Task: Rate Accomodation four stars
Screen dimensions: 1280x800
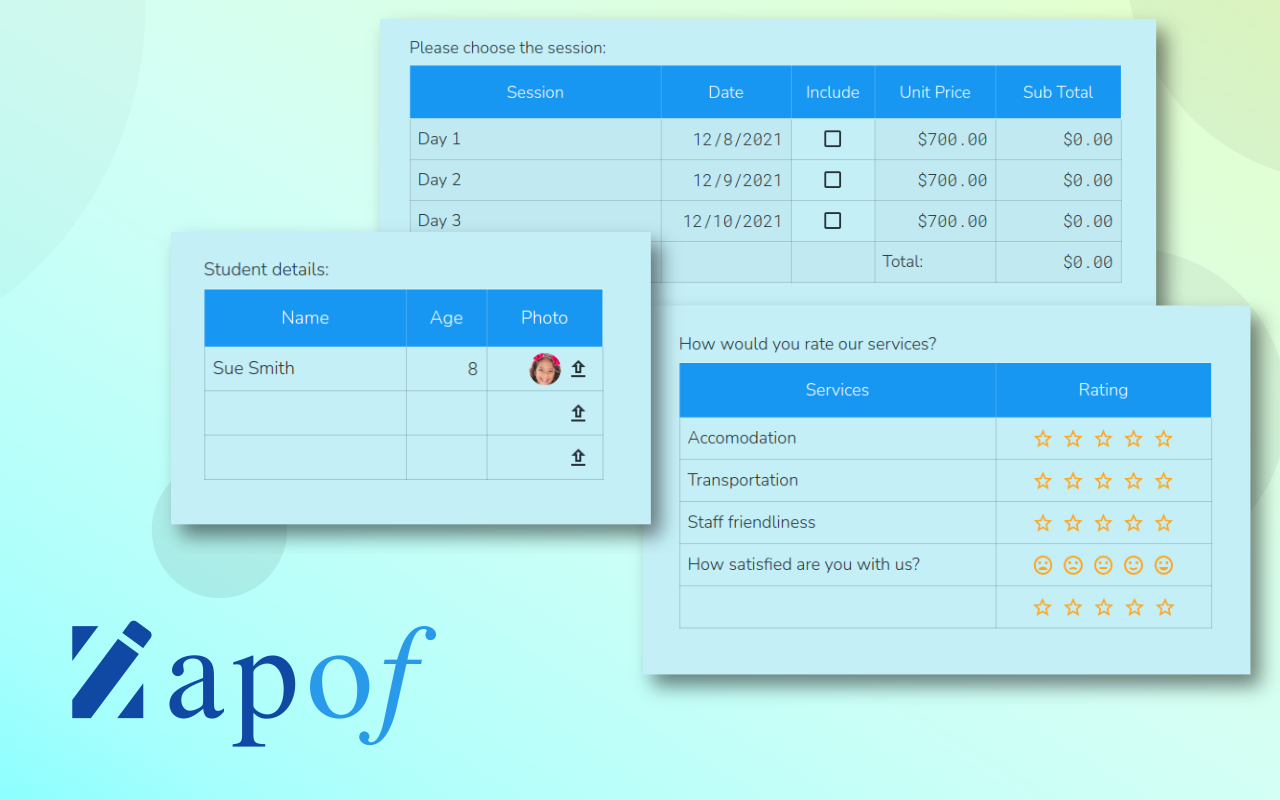Action: click(1133, 439)
